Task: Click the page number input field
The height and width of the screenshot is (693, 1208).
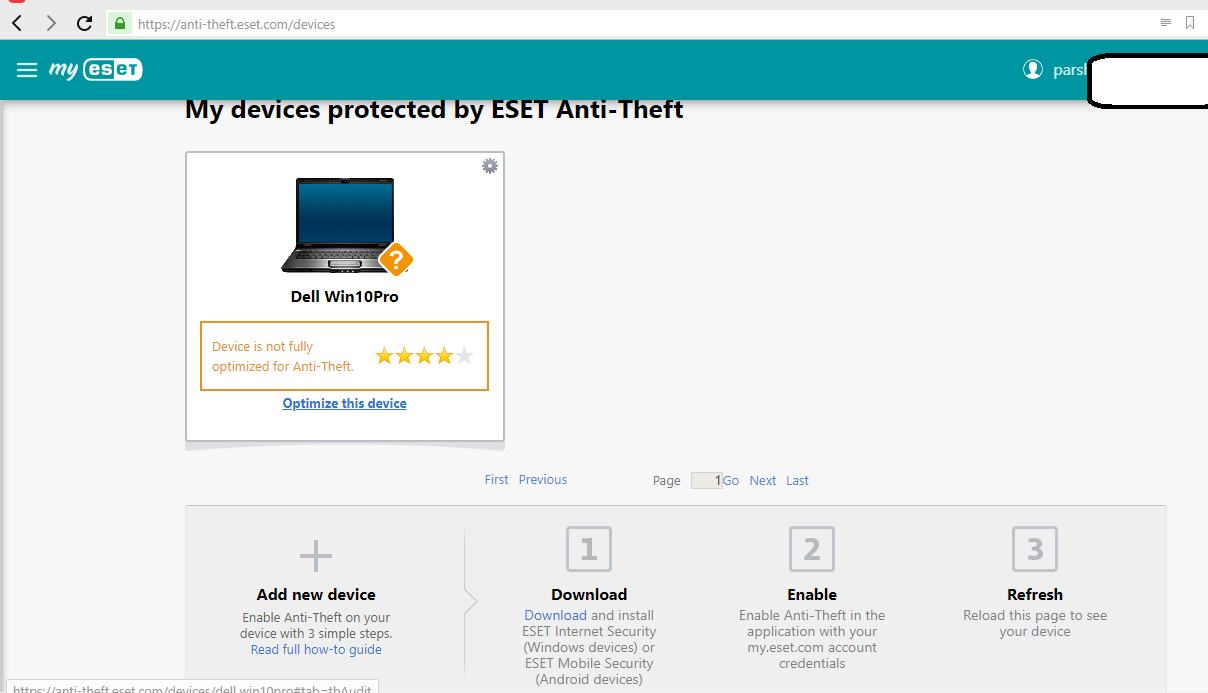Action: [706, 481]
